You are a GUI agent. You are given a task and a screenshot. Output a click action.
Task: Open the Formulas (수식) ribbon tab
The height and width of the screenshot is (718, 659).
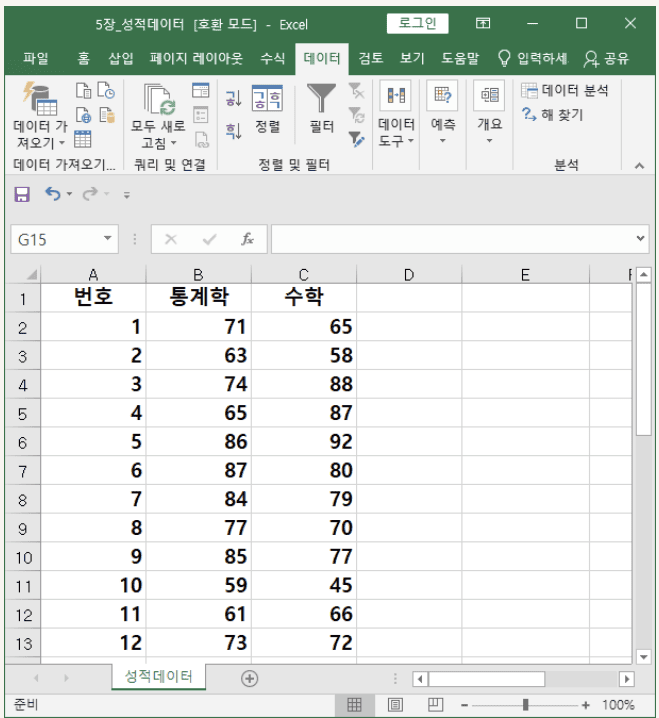click(x=272, y=58)
